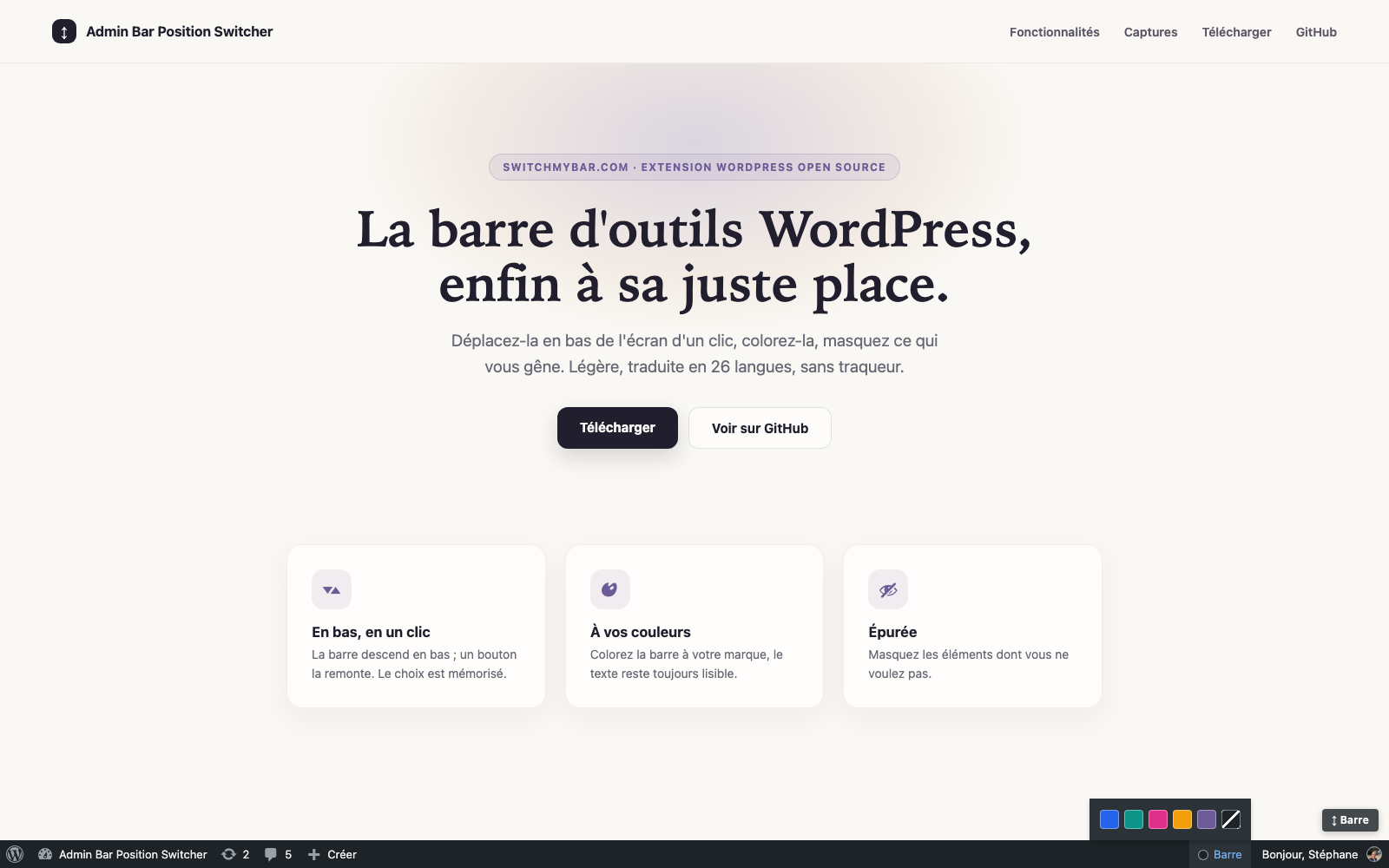The height and width of the screenshot is (868, 1389).
Task: Click the text 'la remonte. Le choix est mémorisé.'
Action: coord(409,674)
